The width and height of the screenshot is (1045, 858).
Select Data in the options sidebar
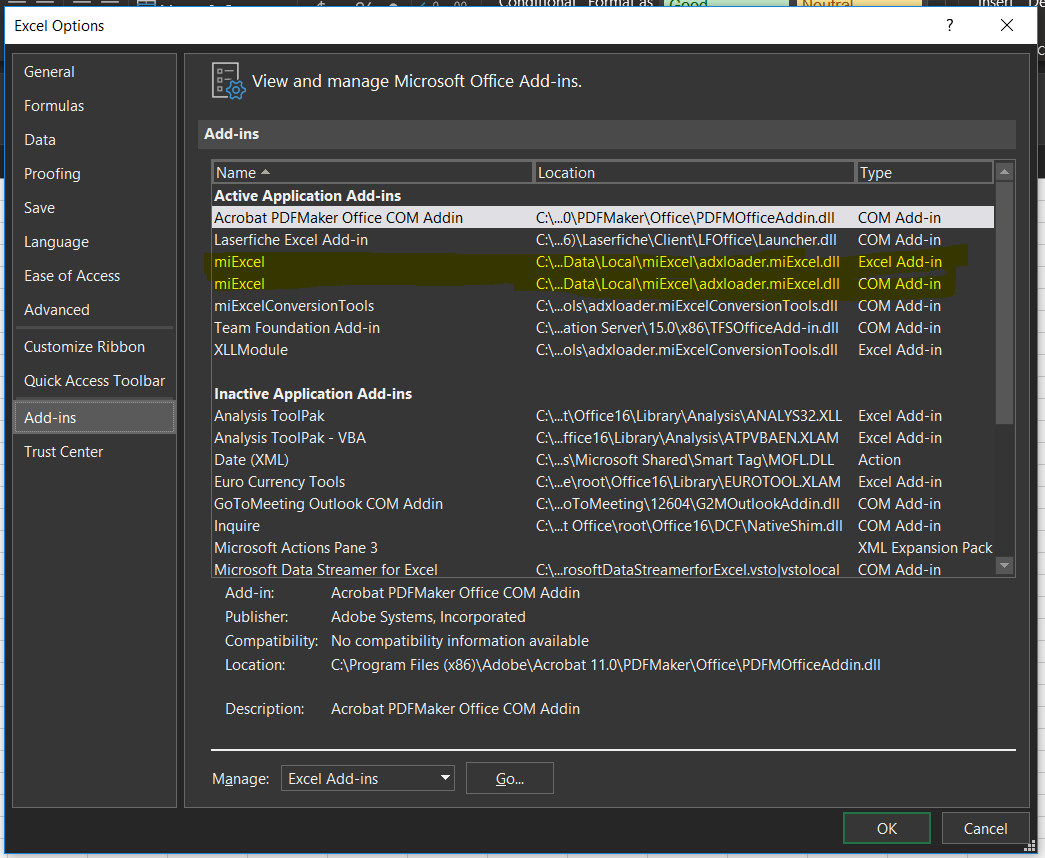94,140
